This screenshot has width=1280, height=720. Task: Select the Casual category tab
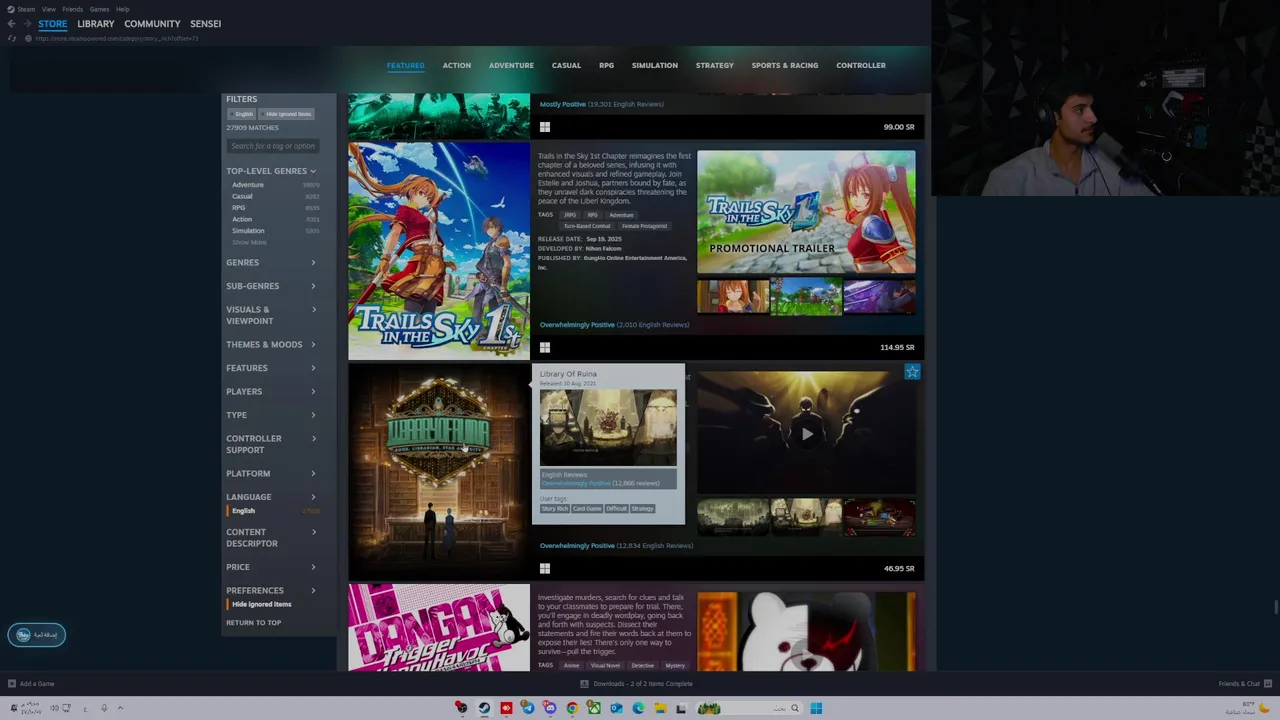[x=566, y=65]
